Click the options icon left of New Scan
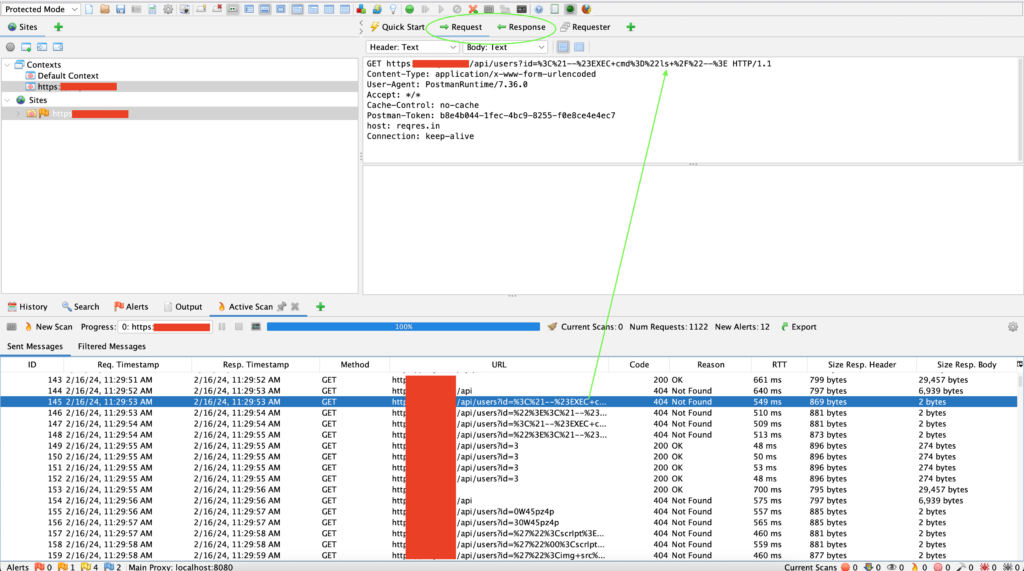 coord(11,327)
